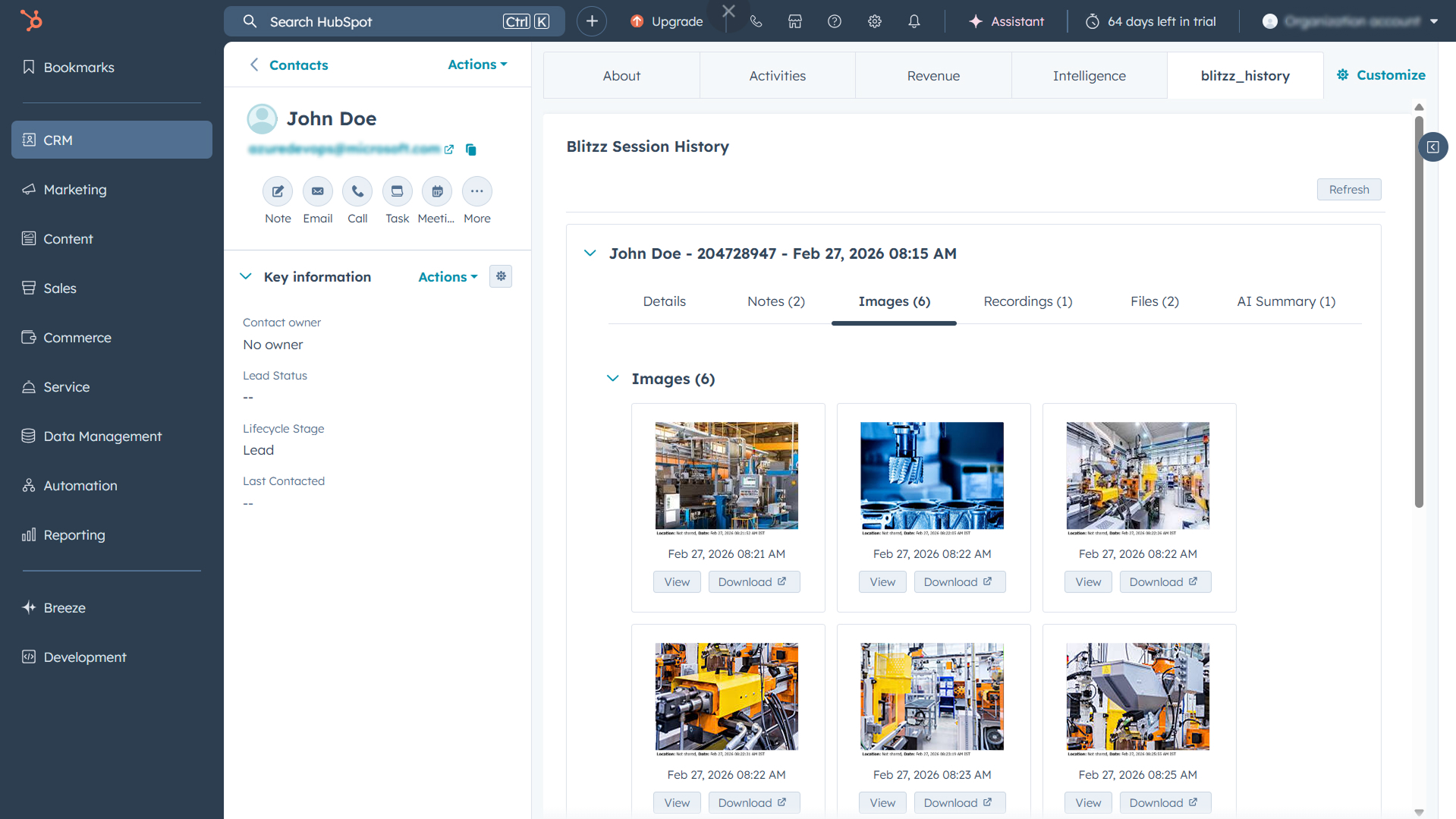Copy the contact email address
Screen dimensions: 1456x819
click(x=470, y=150)
